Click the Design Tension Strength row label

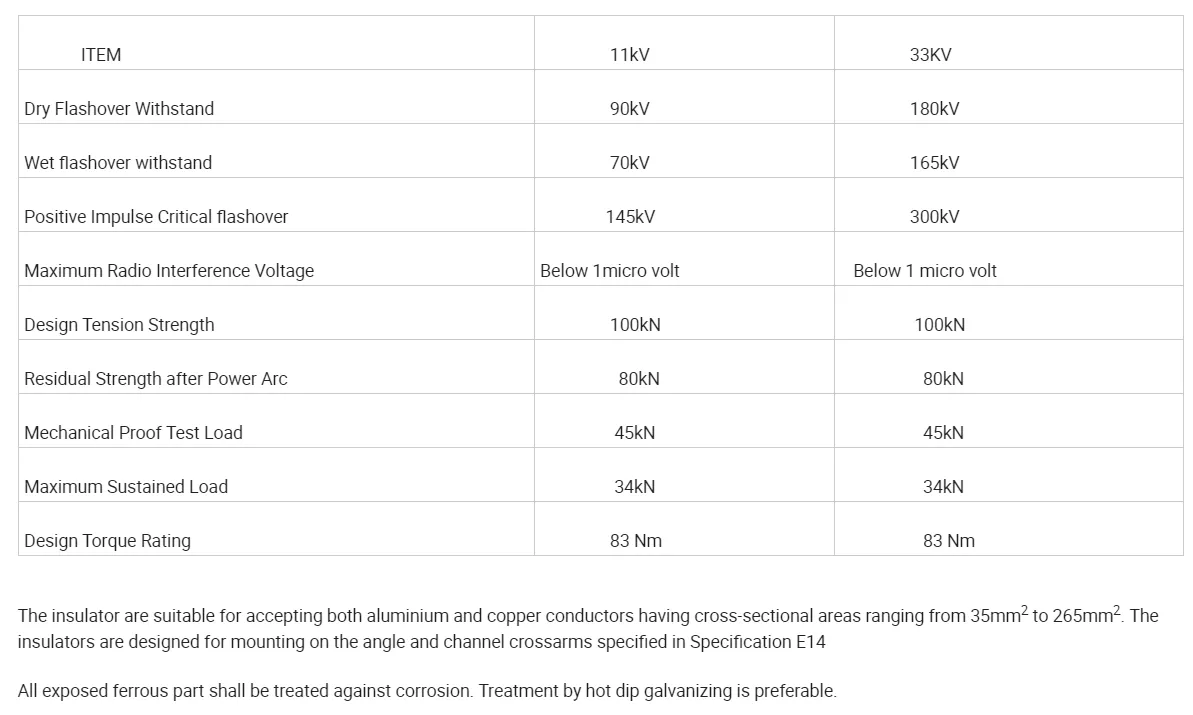coord(119,325)
